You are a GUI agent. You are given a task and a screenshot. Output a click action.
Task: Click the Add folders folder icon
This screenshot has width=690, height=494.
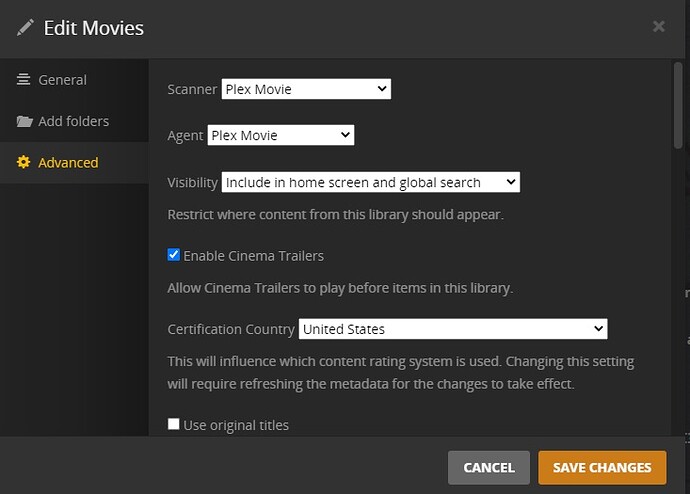(x=25, y=121)
